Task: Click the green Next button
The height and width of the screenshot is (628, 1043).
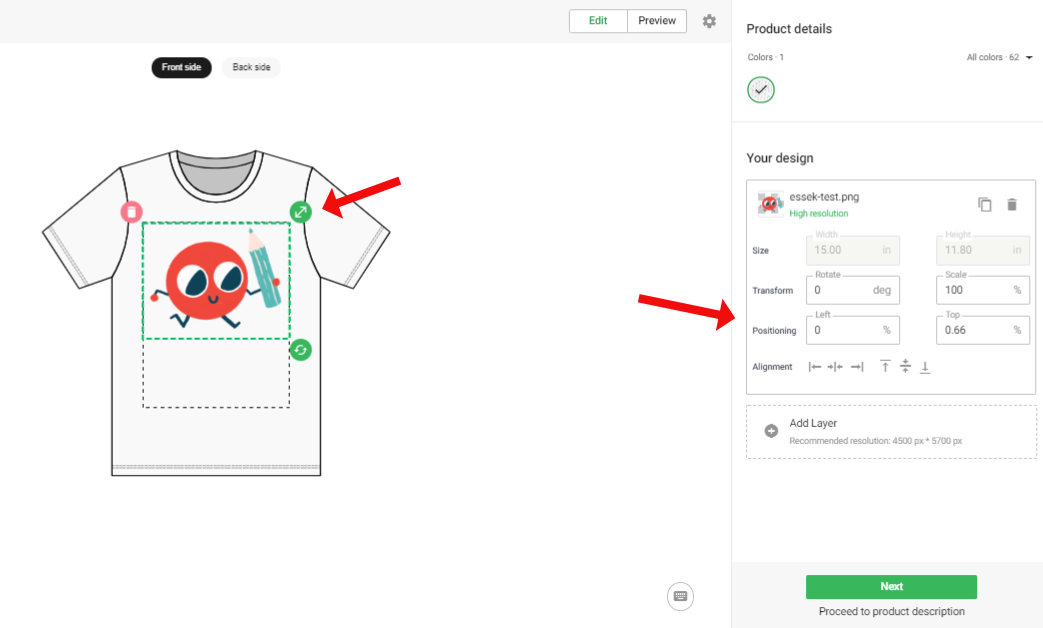Action: [x=891, y=587]
